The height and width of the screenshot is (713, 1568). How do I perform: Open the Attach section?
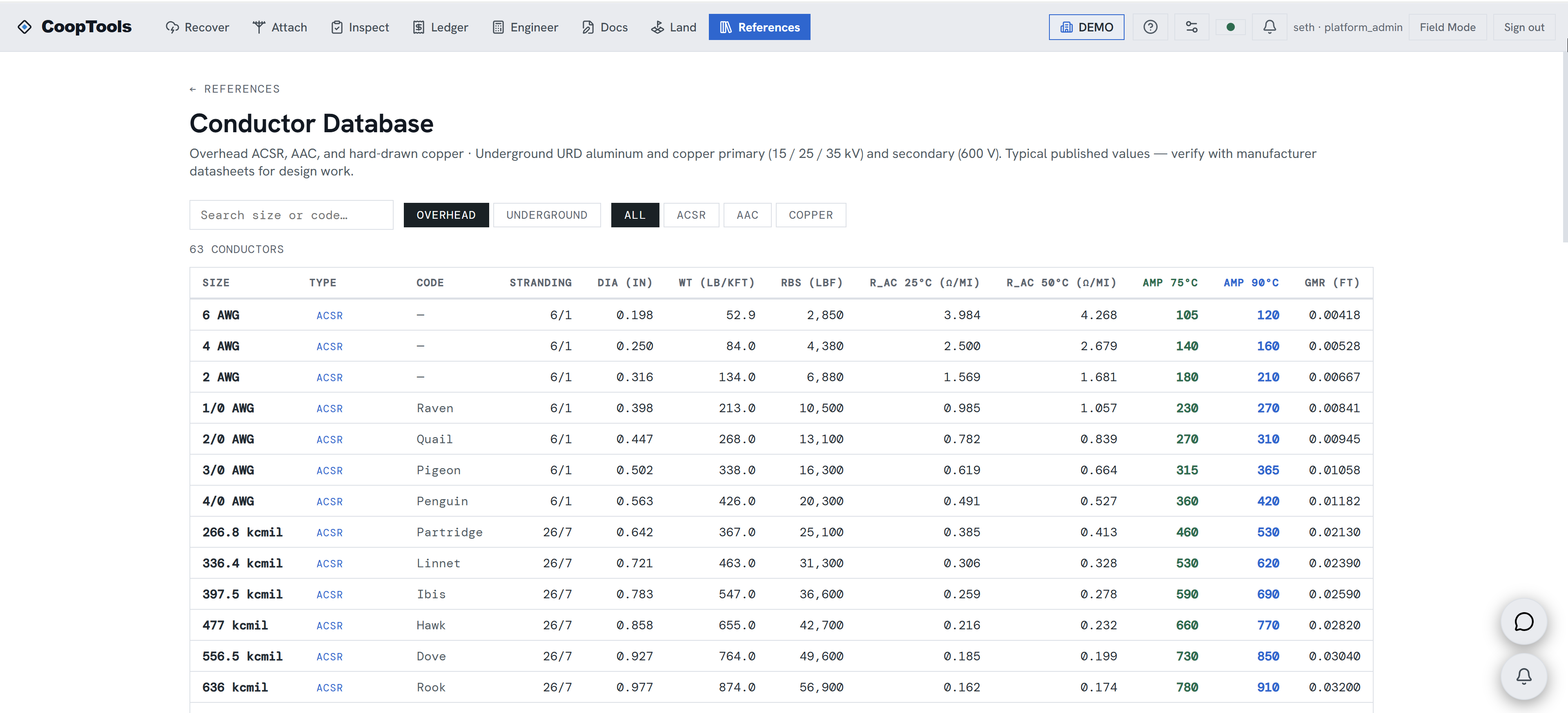tap(280, 27)
